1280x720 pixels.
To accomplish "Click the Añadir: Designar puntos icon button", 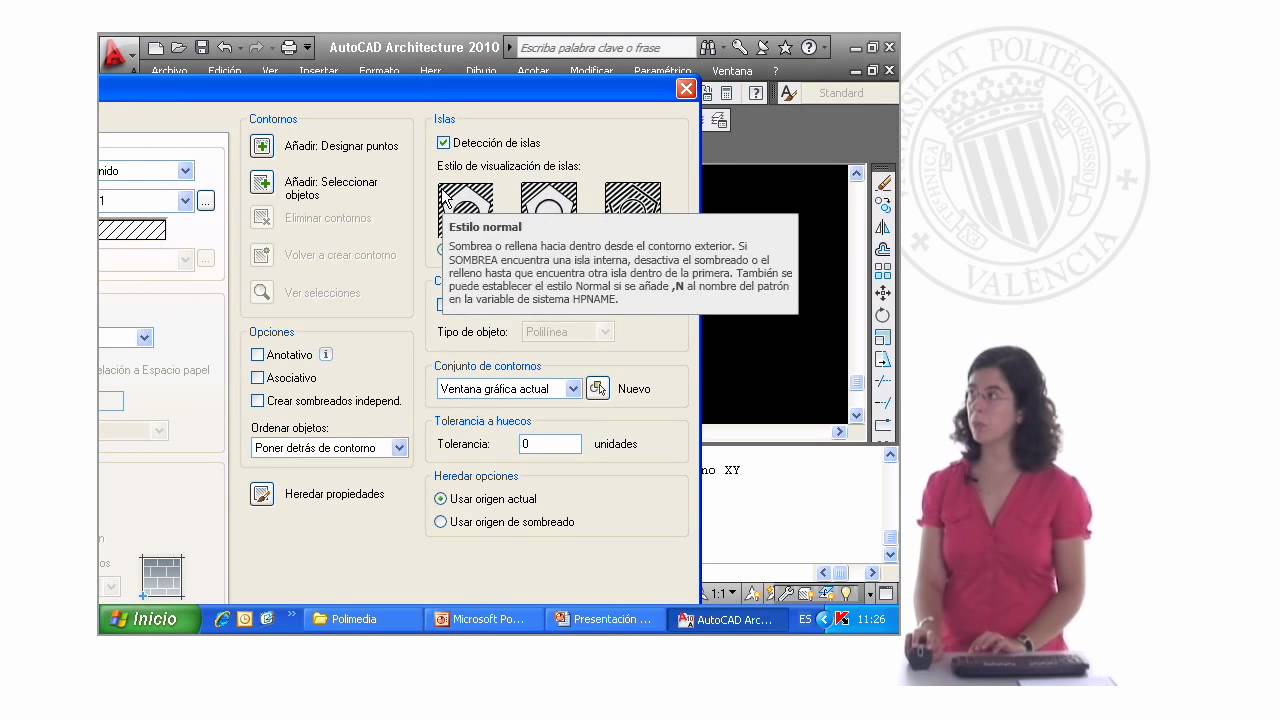I will (x=262, y=146).
